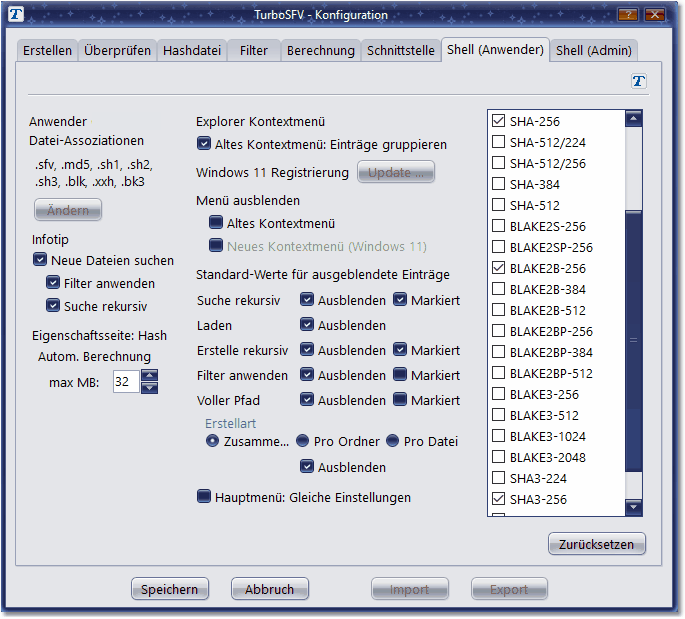Image resolution: width=685 pixels, height=619 pixels.
Task: Toggle Ausblenden for Laden
Action: [307, 325]
